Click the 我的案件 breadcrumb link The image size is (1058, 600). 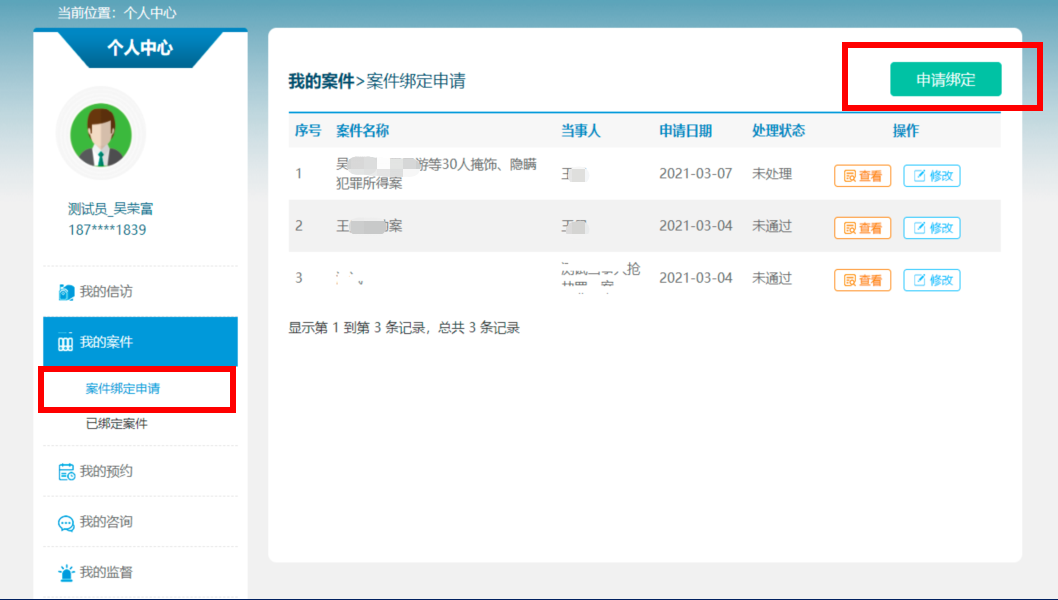(x=321, y=82)
